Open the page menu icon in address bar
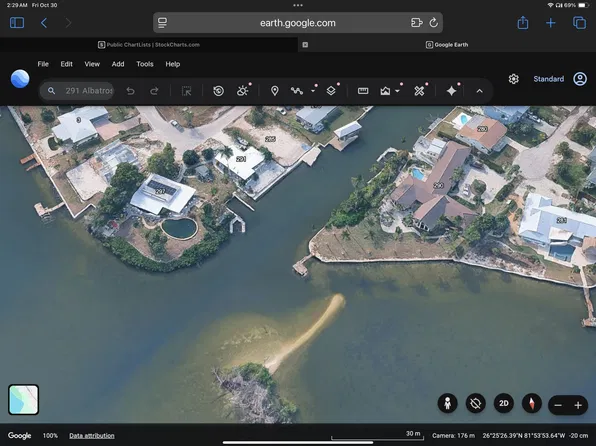This screenshot has width=596, height=446. pyautogui.click(x=162, y=23)
